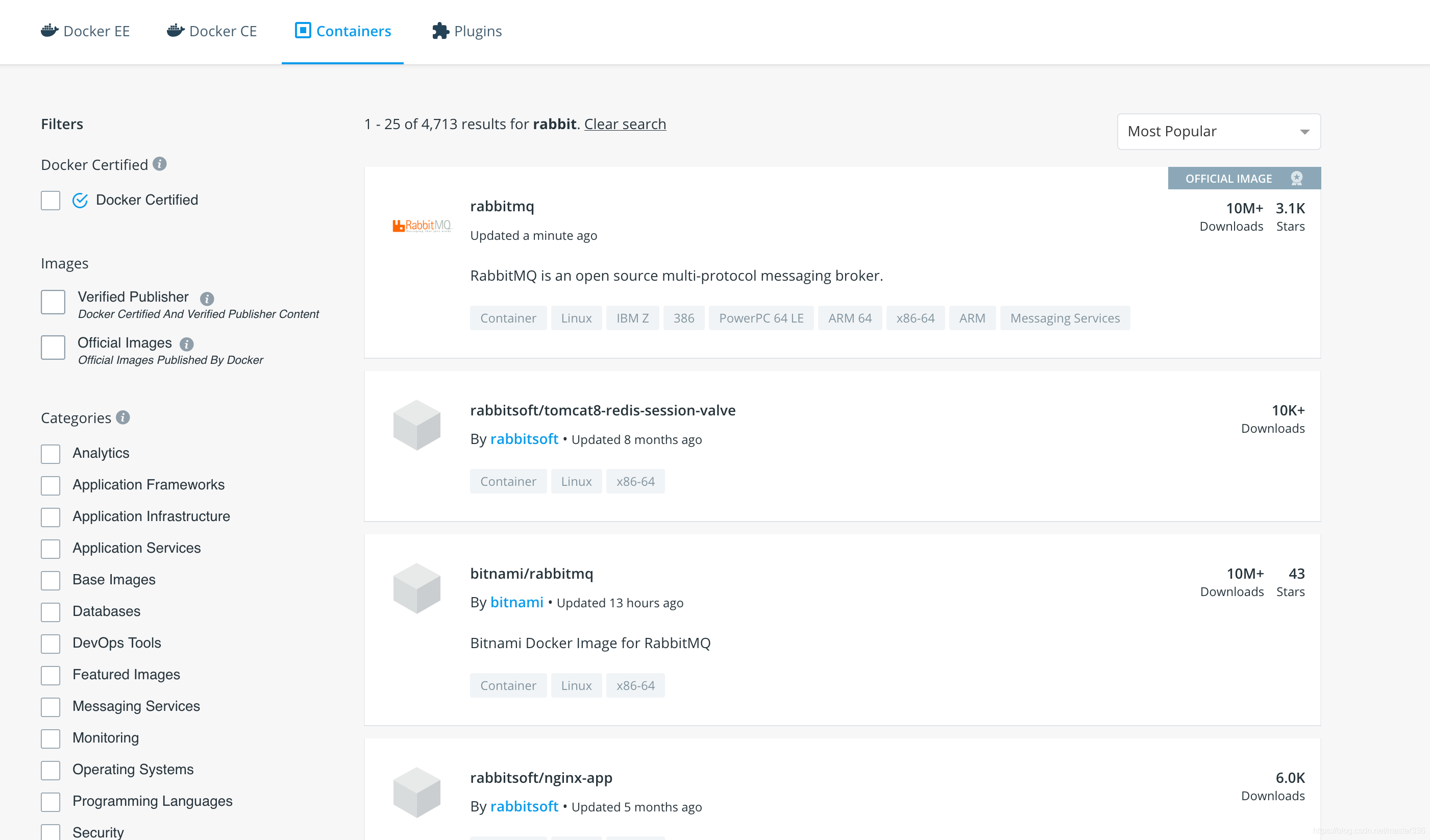Open the Most Popular sort dropdown
The height and width of the screenshot is (840, 1430).
1218,132
